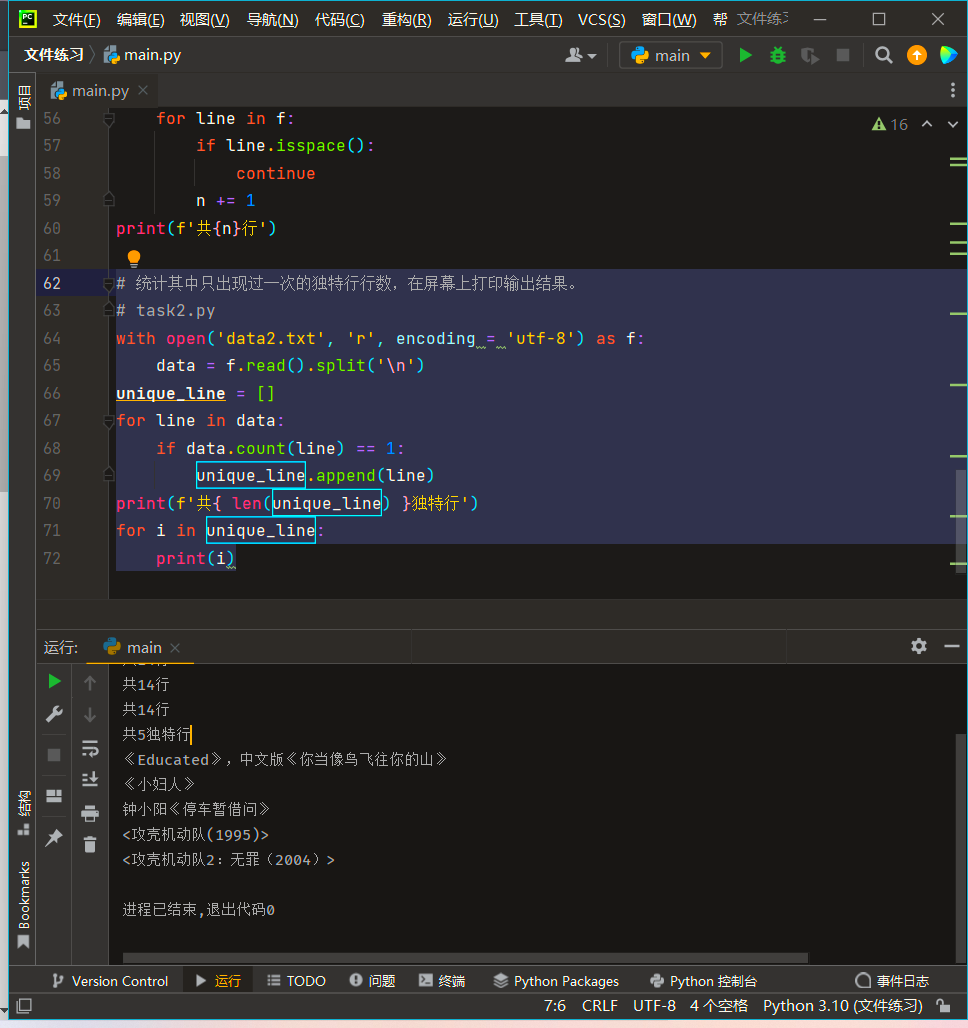Open the 运行 tool window button

click(218, 981)
